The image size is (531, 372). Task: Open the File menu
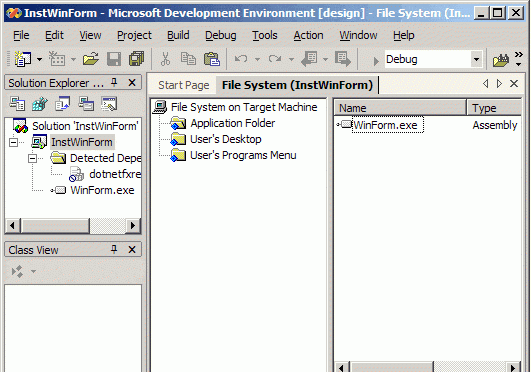coord(21,35)
